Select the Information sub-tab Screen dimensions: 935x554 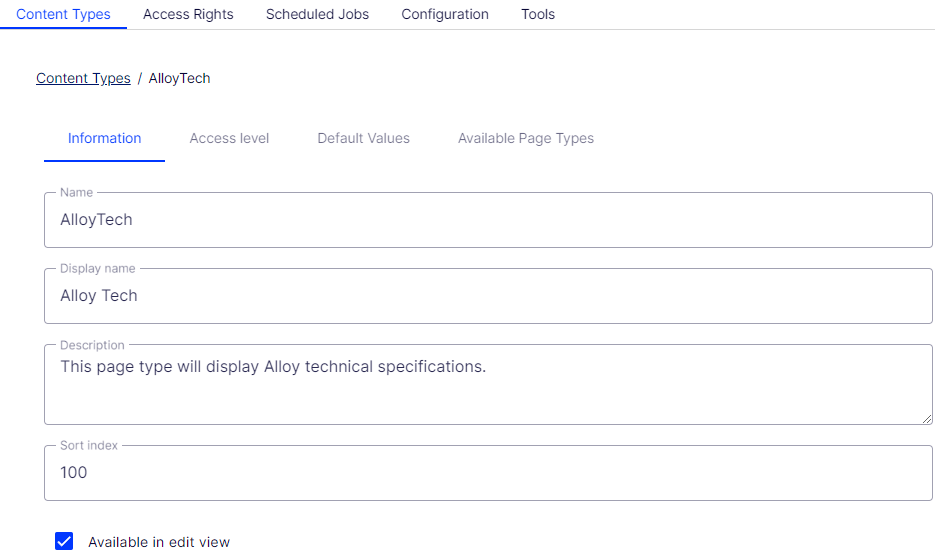pyautogui.click(x=104, y=138)
